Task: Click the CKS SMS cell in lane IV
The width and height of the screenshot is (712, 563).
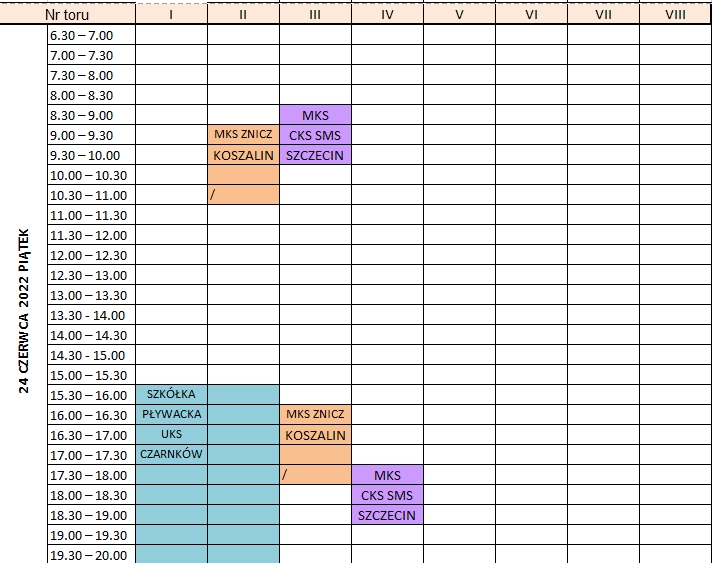Action: (387, 495)
